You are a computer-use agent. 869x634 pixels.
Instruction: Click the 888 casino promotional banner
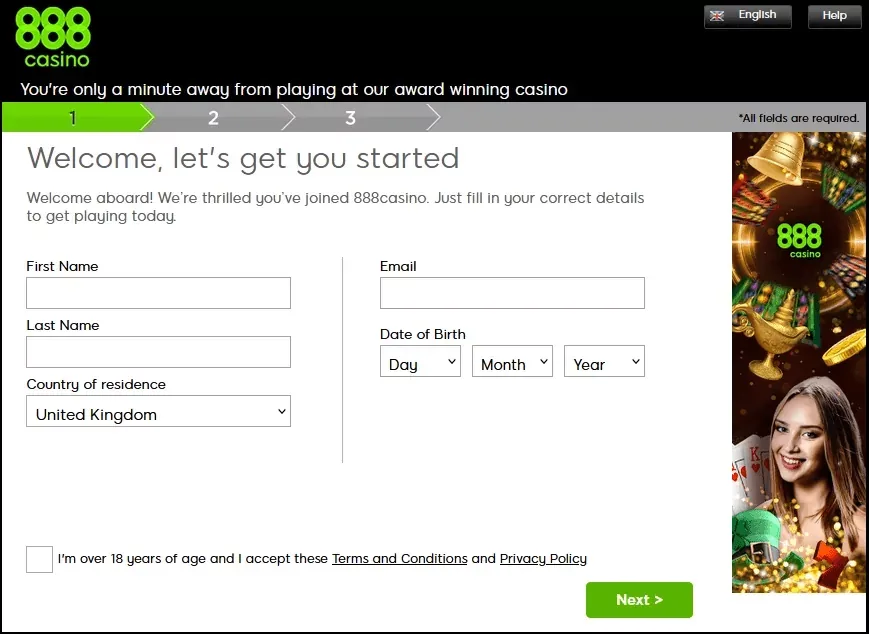pos(799,362)
